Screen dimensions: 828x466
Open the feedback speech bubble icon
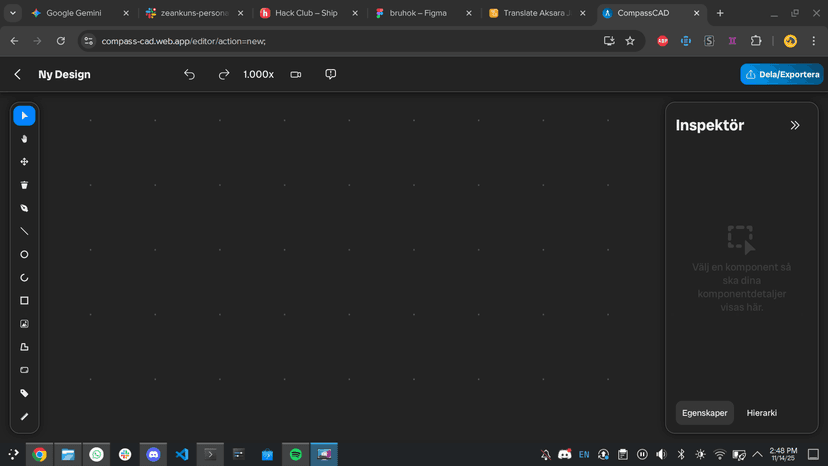(x=330, y=75)
